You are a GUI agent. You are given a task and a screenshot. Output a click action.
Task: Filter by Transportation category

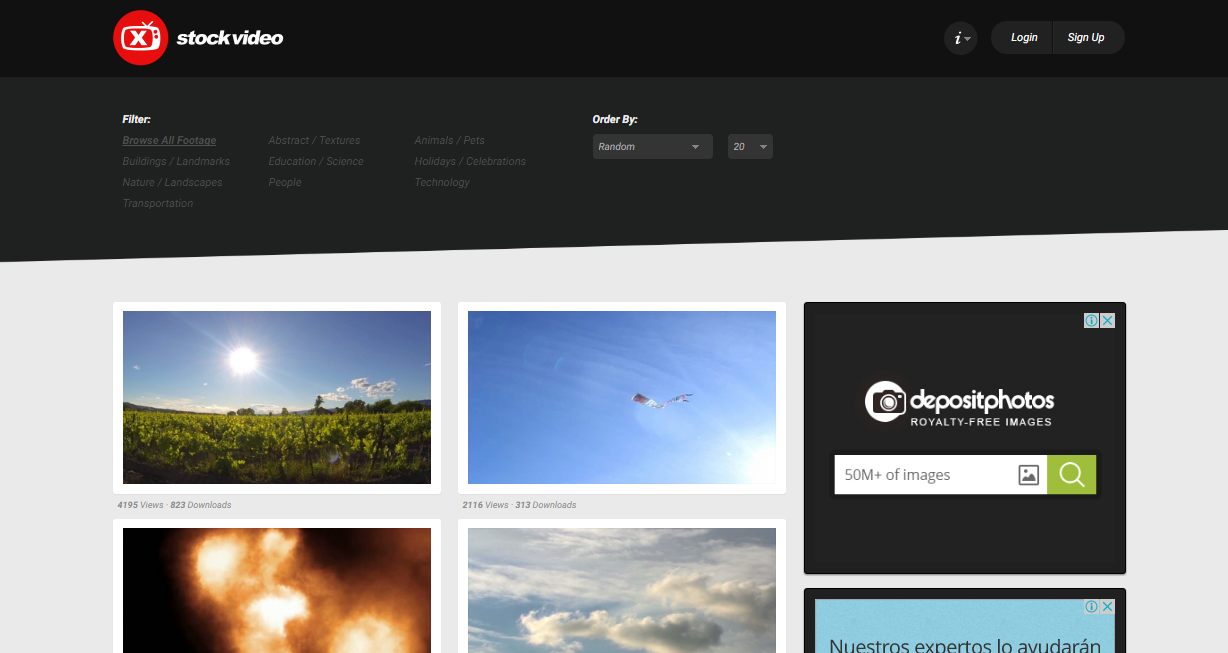[158, 204]
